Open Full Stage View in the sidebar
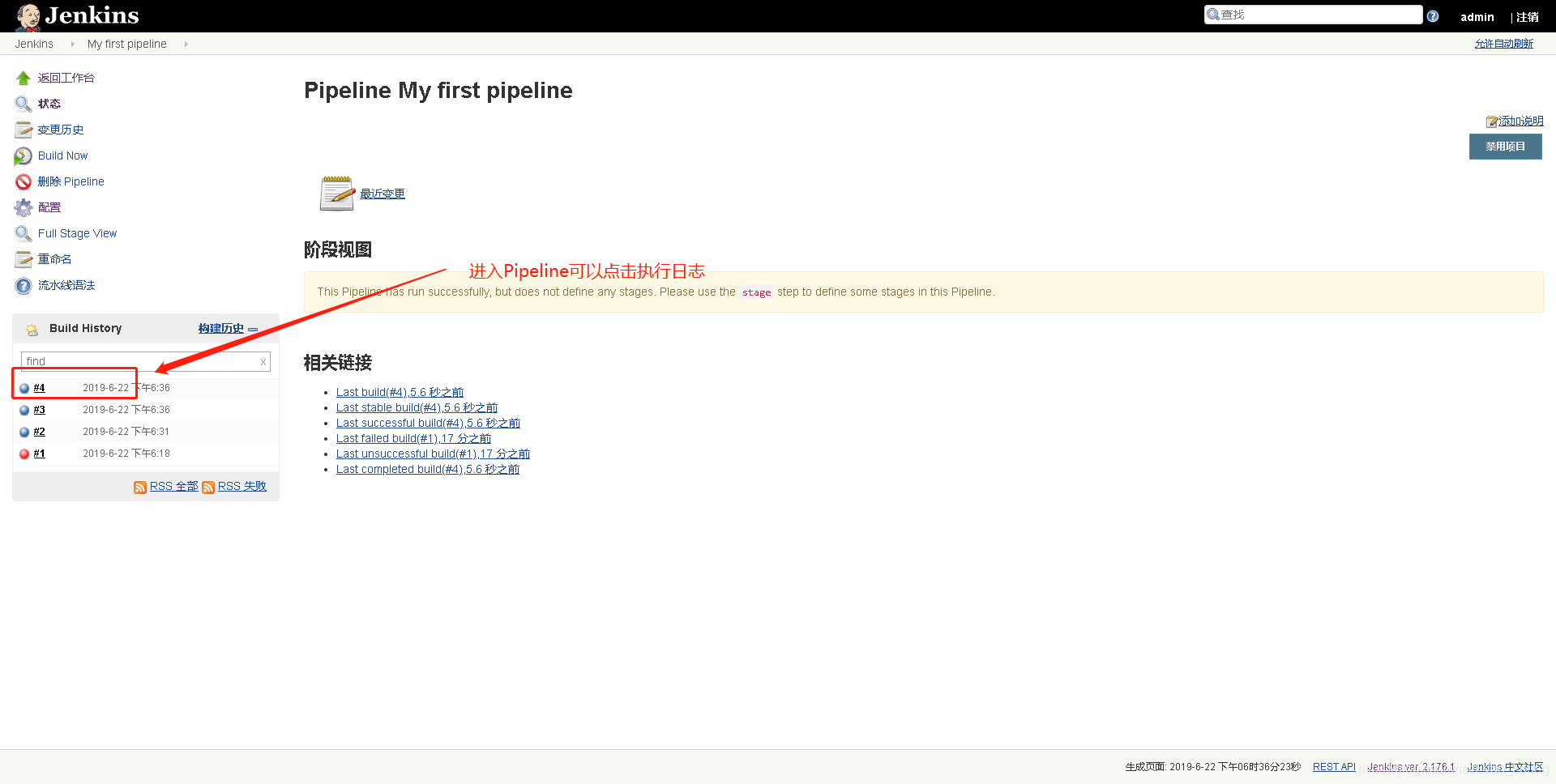The height and width of the screenshot is (784, 1556). click(x=77, y=233)
